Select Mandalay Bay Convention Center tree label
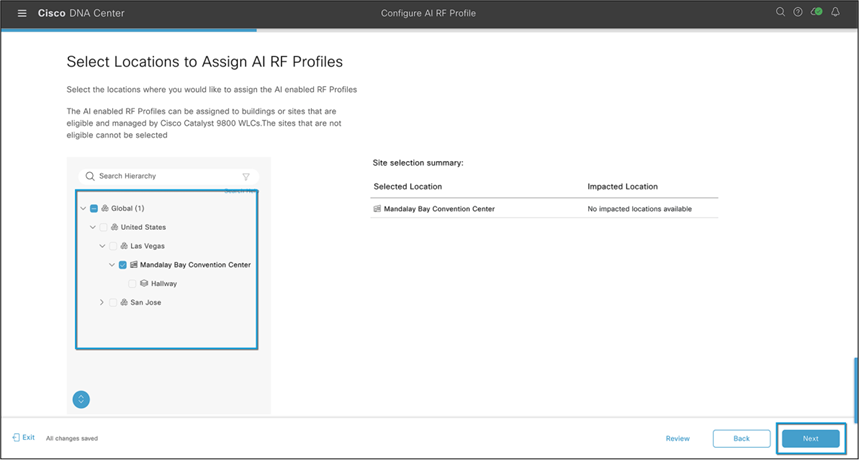The height and width of the screenshot is (460, 859). point(196,265)
